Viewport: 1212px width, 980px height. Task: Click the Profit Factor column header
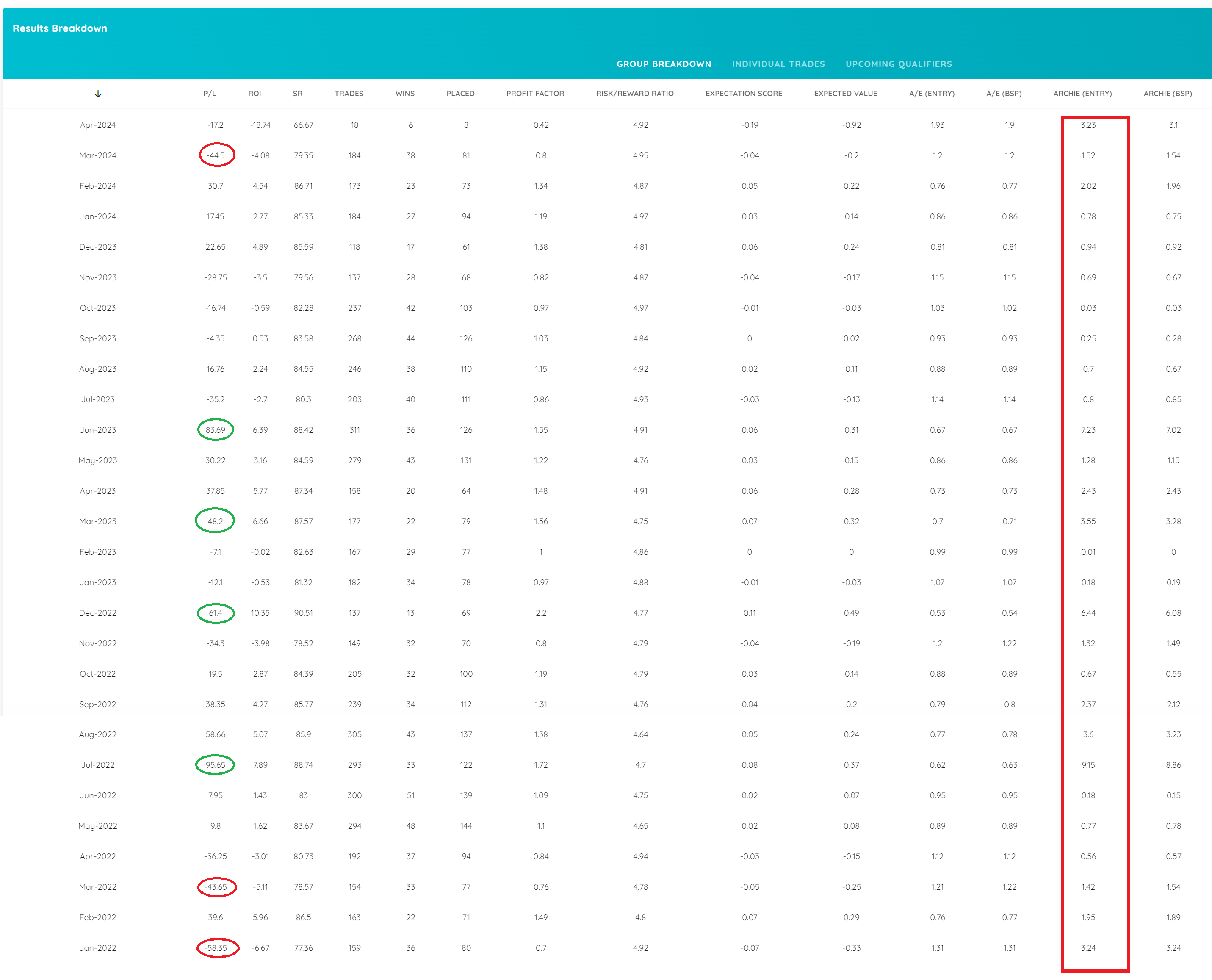pos(534,94)
